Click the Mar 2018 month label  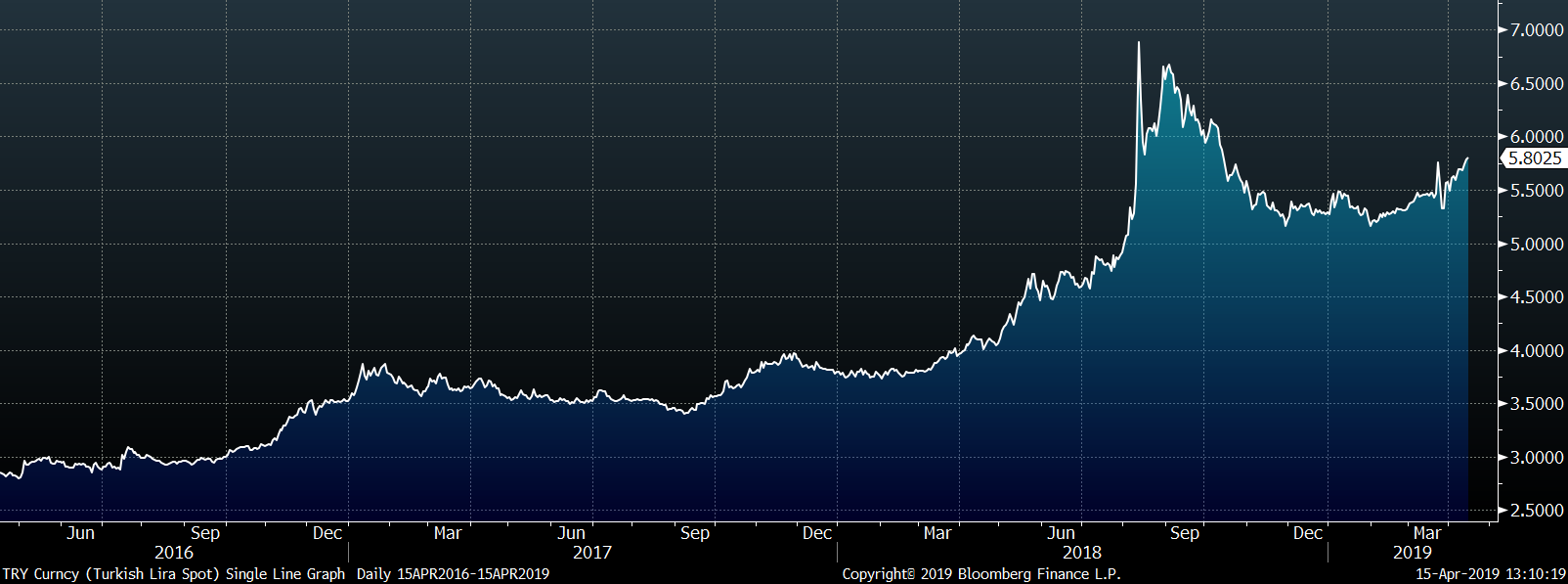pyautogui.click(x=936, y=533)
